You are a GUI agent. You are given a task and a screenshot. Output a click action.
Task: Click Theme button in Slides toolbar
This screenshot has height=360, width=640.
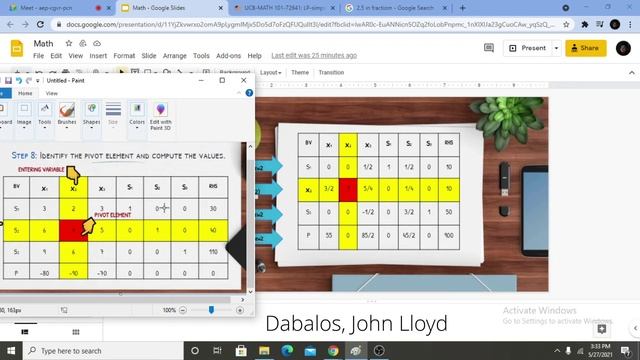(x=300, y=73)
